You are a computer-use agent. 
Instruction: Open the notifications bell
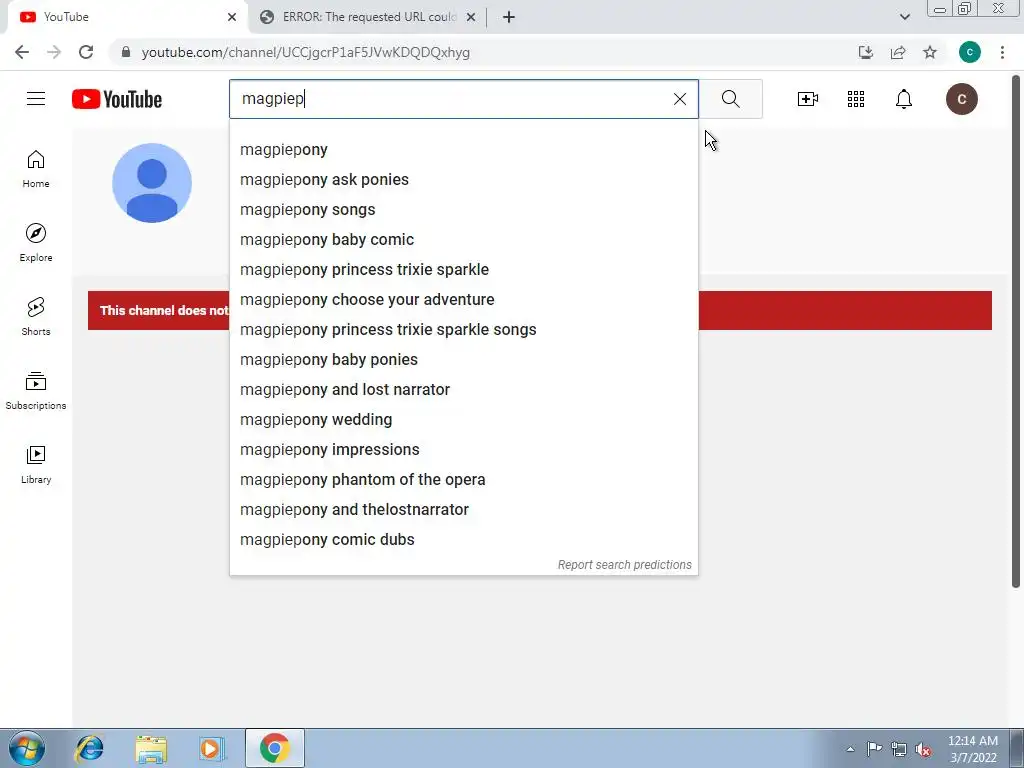[x=904, y=99]
